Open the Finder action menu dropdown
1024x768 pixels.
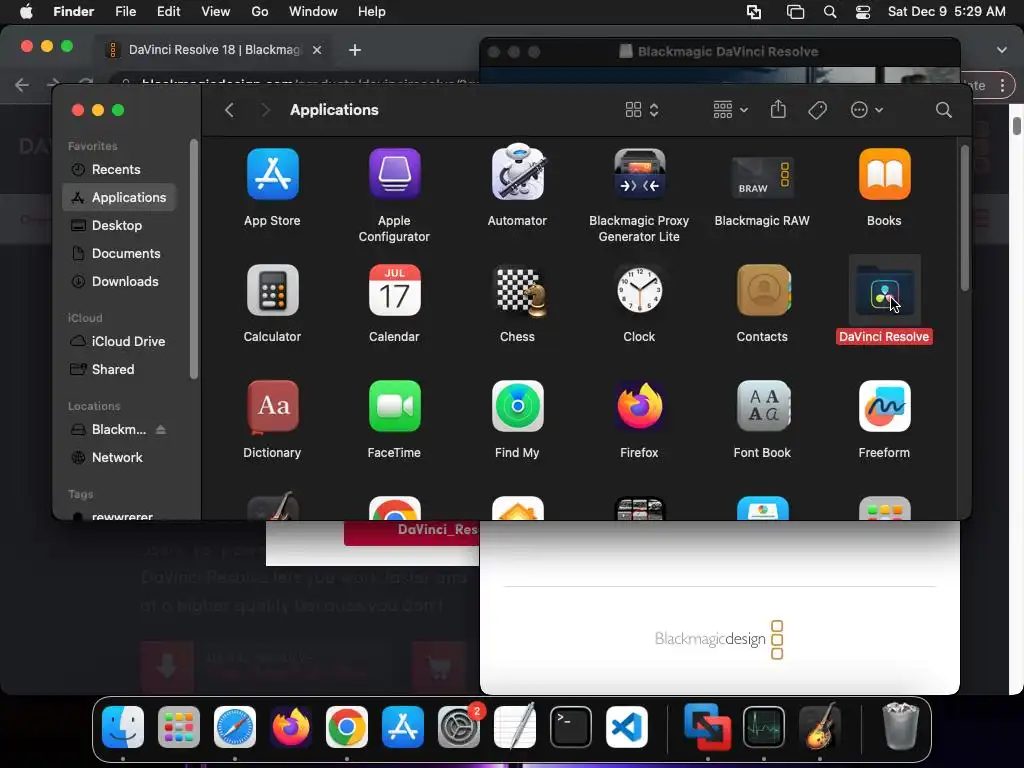coord(867,110)
